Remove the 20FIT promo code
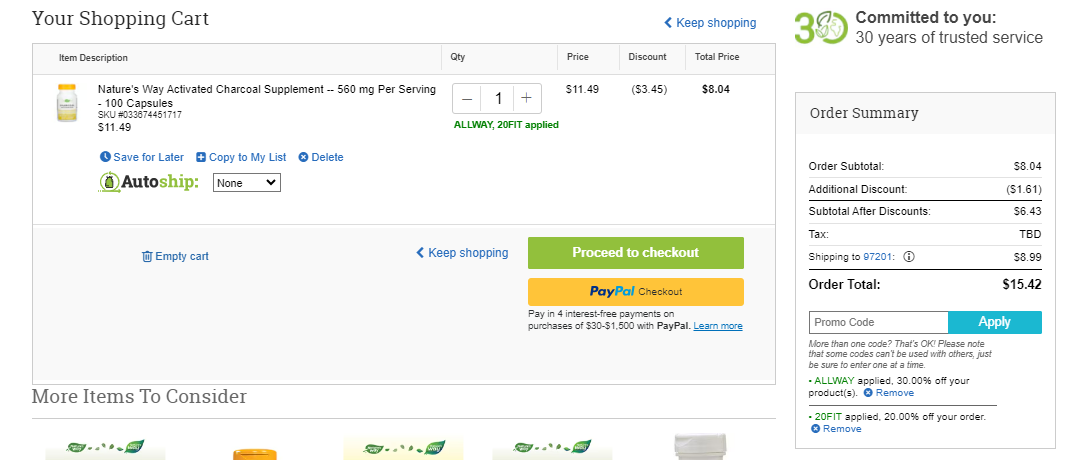The width and height of the screenshot is (1065, 460). (836, 429)
